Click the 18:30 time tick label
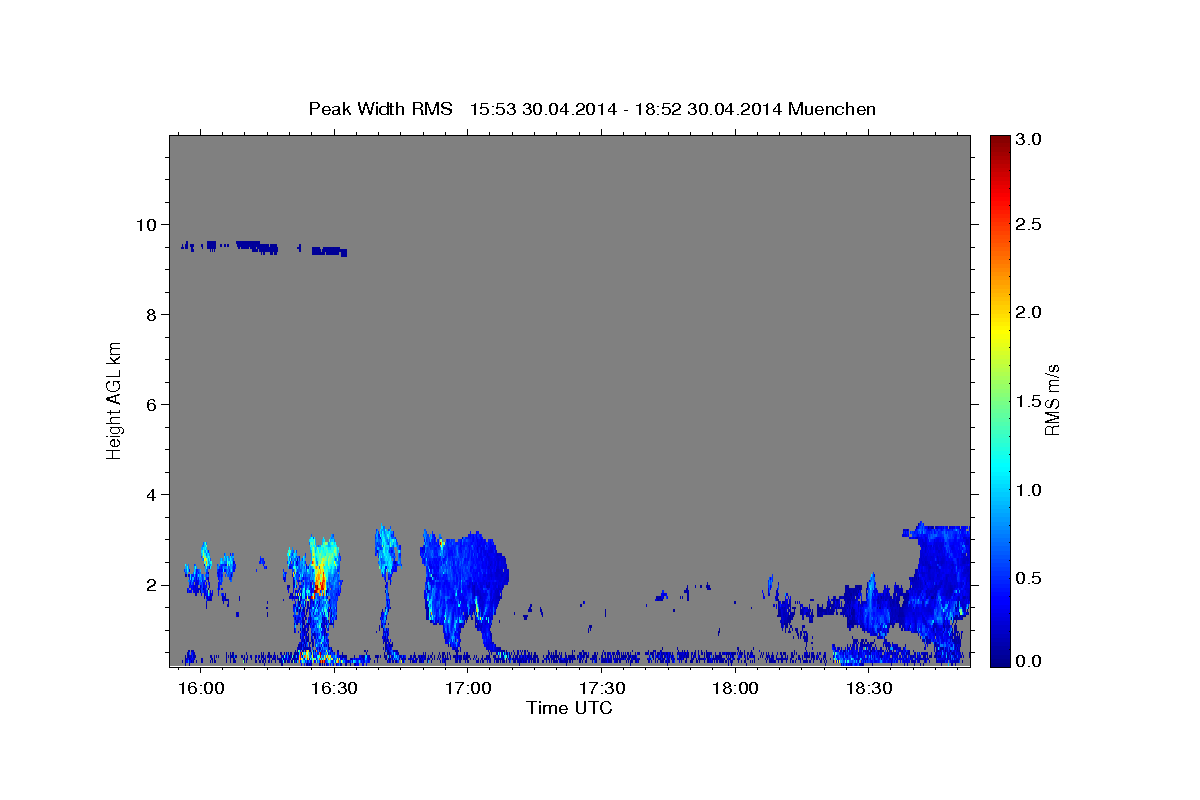 (869, 689)
